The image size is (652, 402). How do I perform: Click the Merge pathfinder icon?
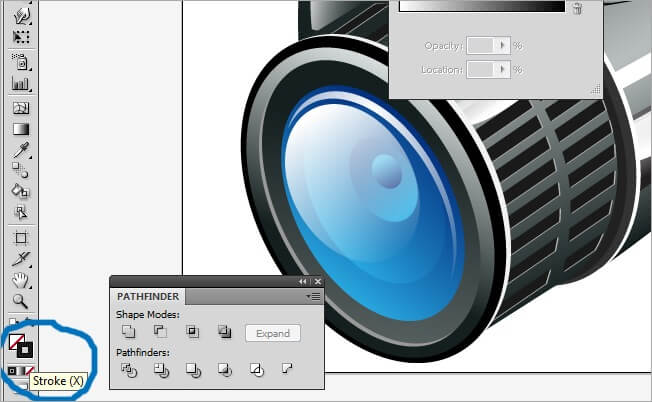(x=192, y=370)
